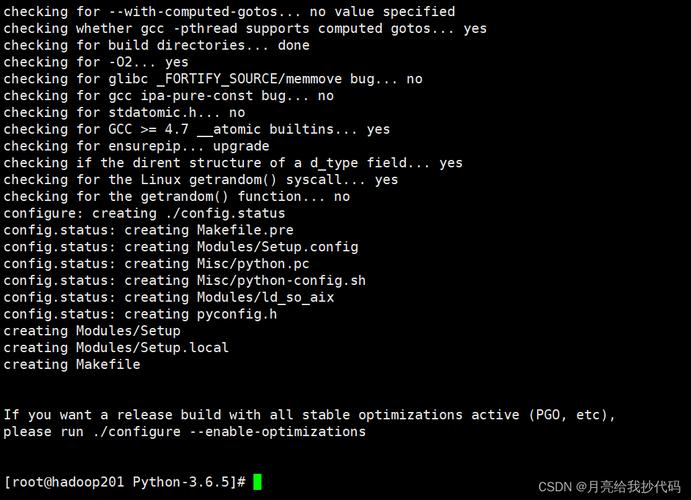Image resolution: width=691 pixels, height=500 pixels.
Task: Click line 'checking for the getrandom() function... no'
Action: click(x=177, y=196)
